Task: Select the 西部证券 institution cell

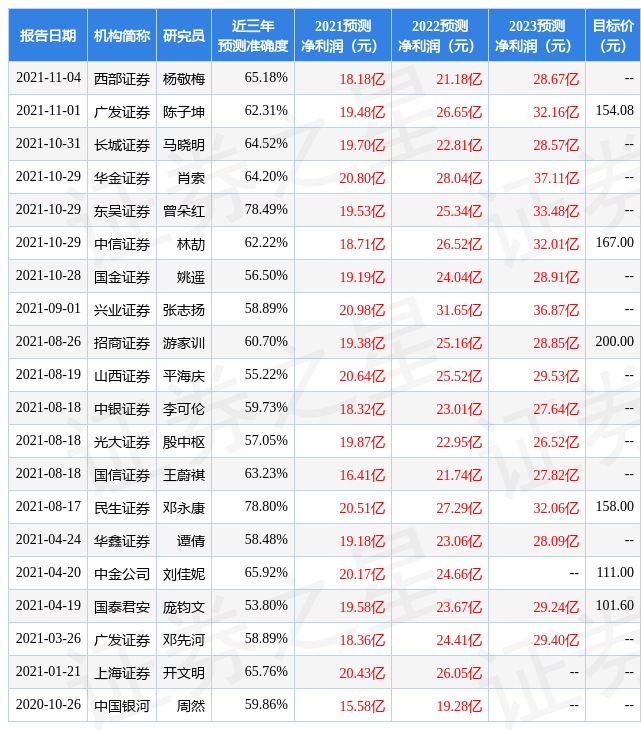Action: pos(122,79)
